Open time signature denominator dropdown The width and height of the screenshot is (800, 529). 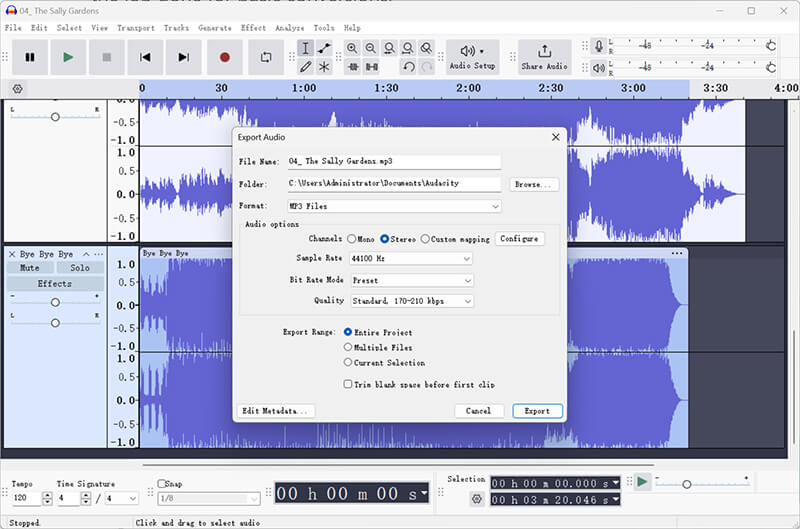tap(121, 498)
